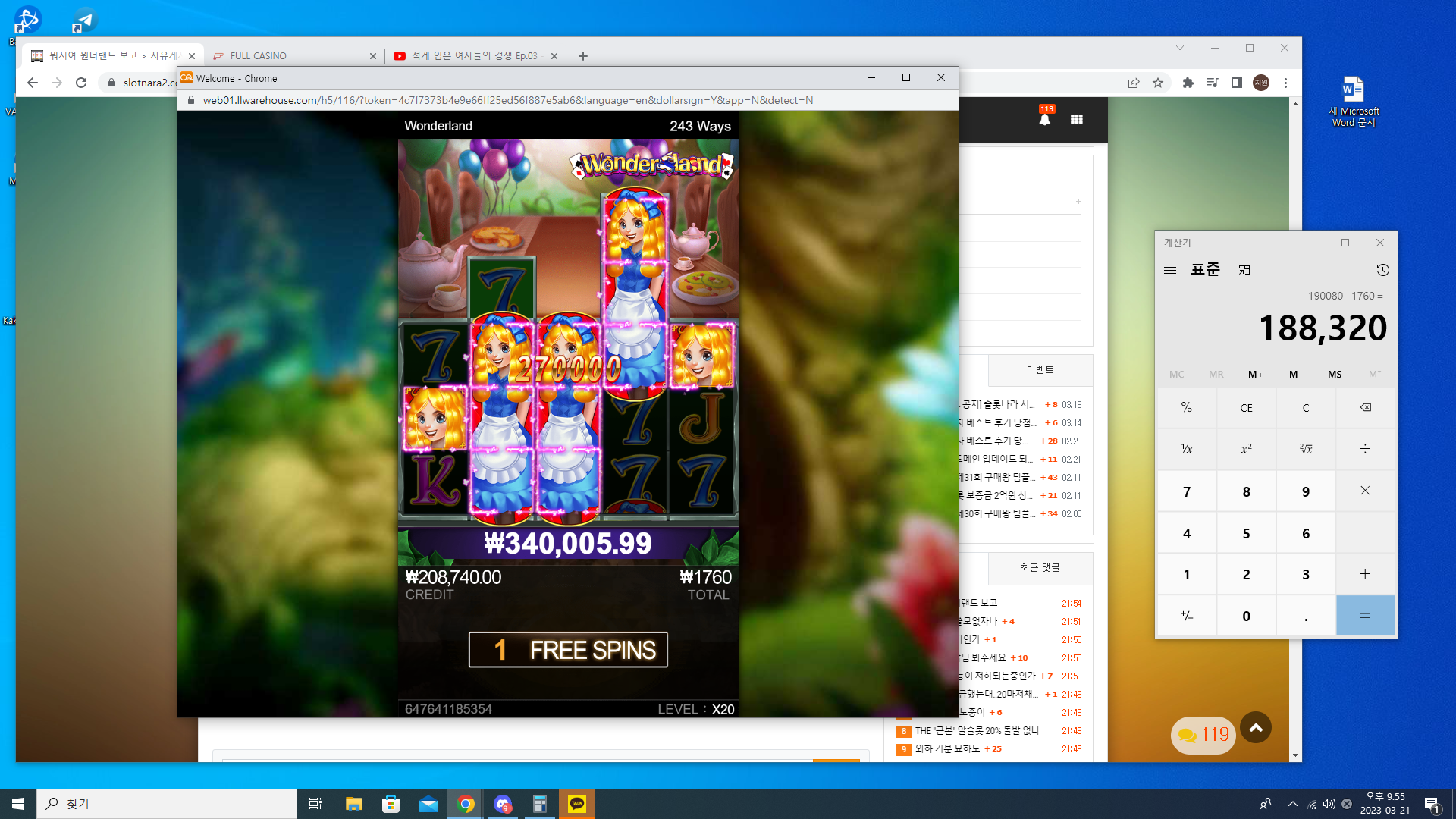
Task: Click the CE clear entry button
Action: (x=1246, y=408)
